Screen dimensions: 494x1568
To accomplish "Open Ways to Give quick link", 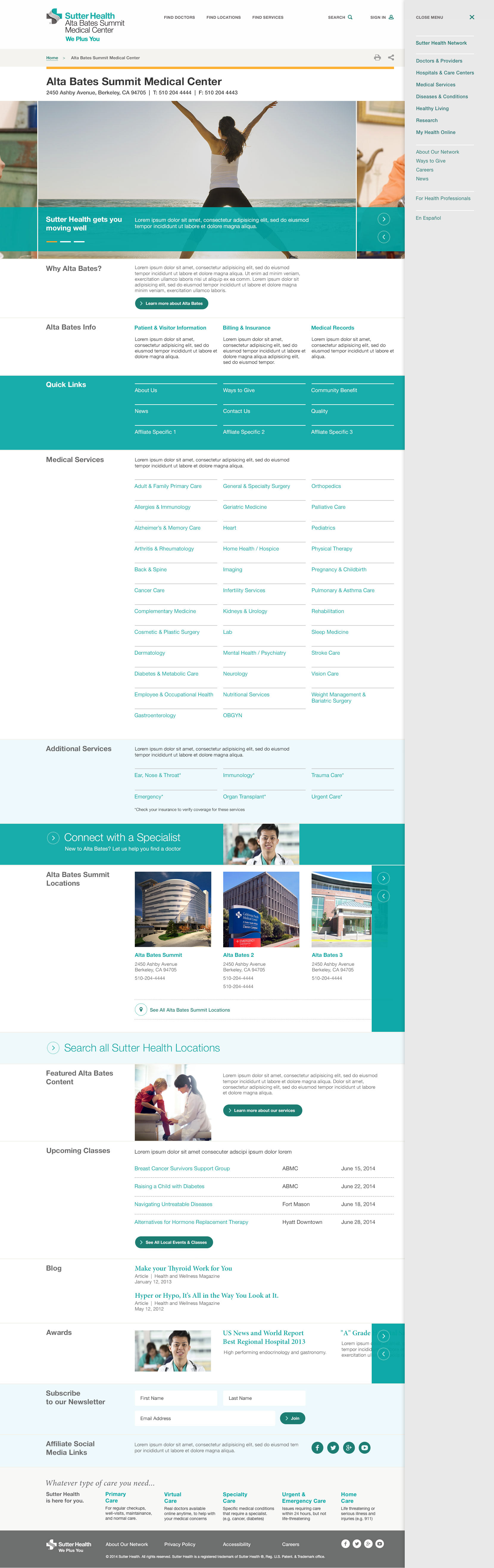I will pos(239,390).
